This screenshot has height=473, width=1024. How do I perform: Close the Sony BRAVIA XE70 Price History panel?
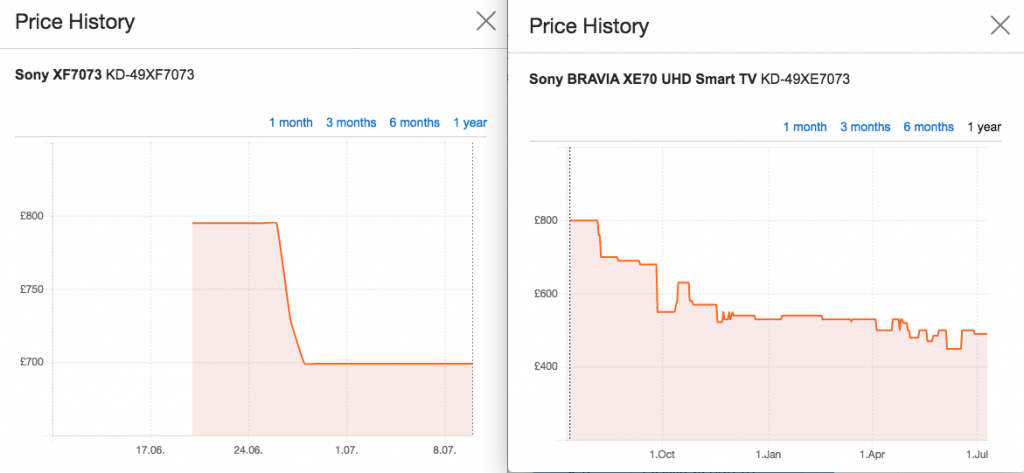tap(1000, 26)
